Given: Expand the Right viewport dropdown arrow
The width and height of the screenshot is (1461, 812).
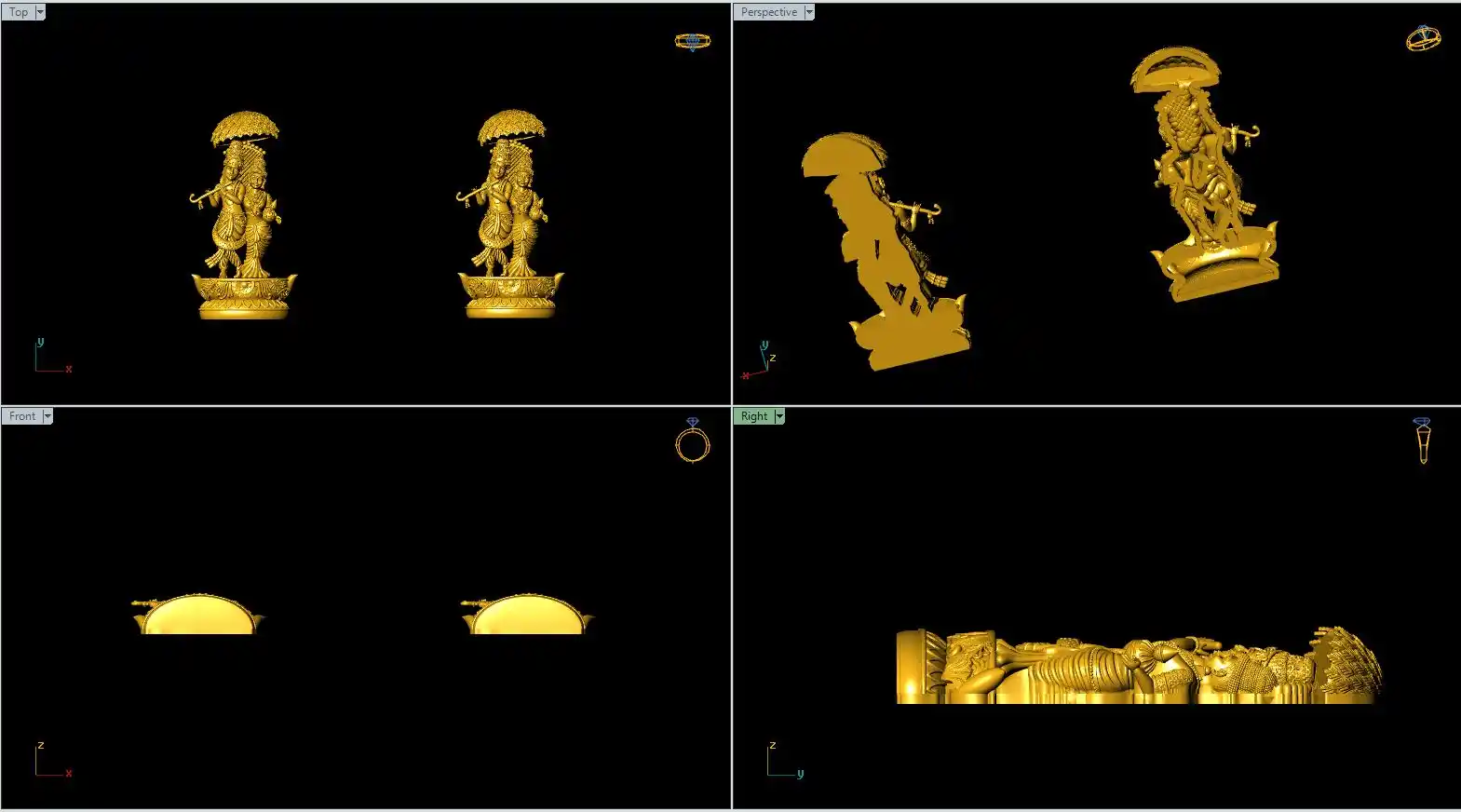Looking at the screenshot, I should pos(779,416).
